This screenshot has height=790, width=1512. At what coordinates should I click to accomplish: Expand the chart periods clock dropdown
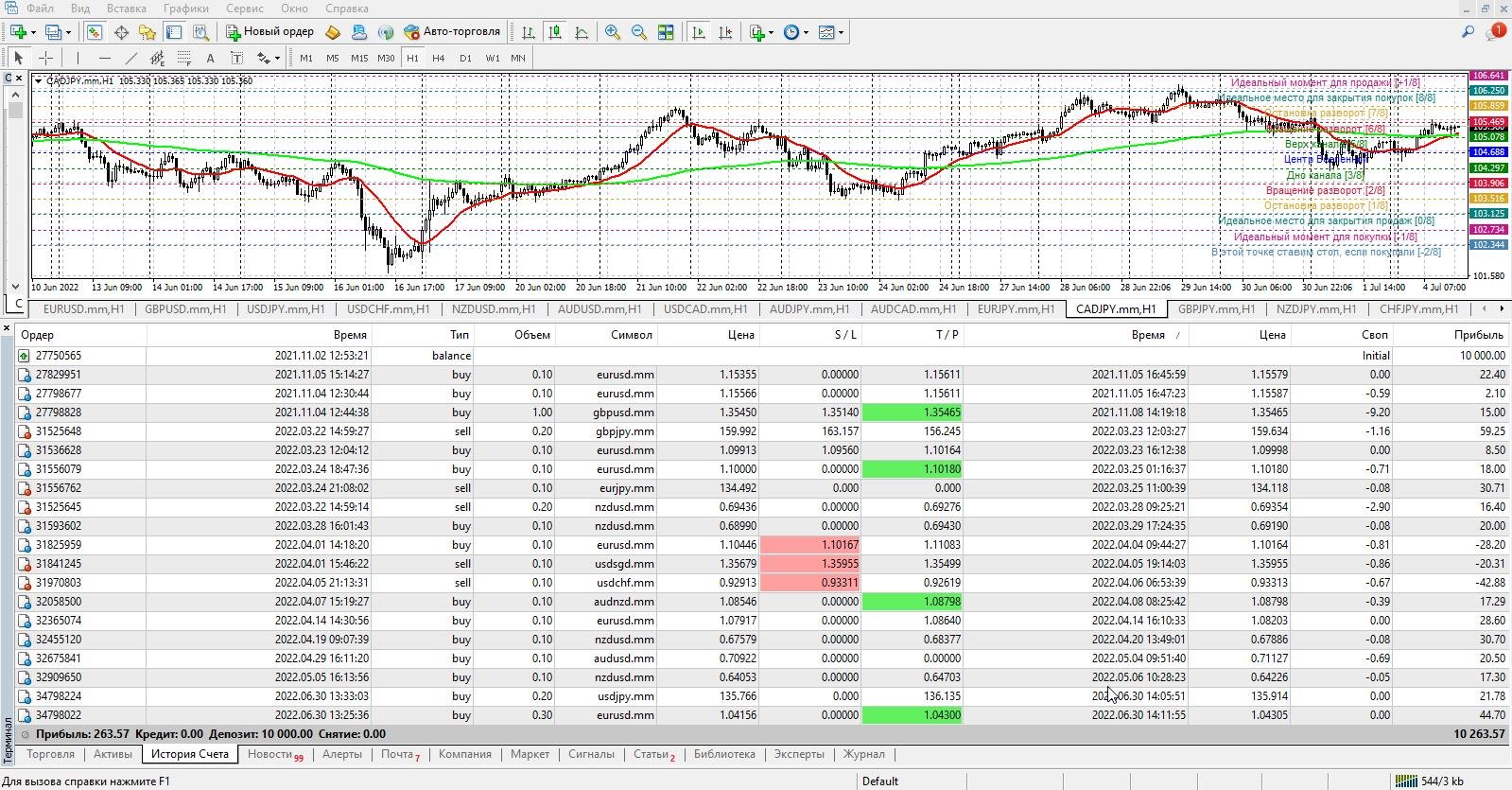point(806,32)
